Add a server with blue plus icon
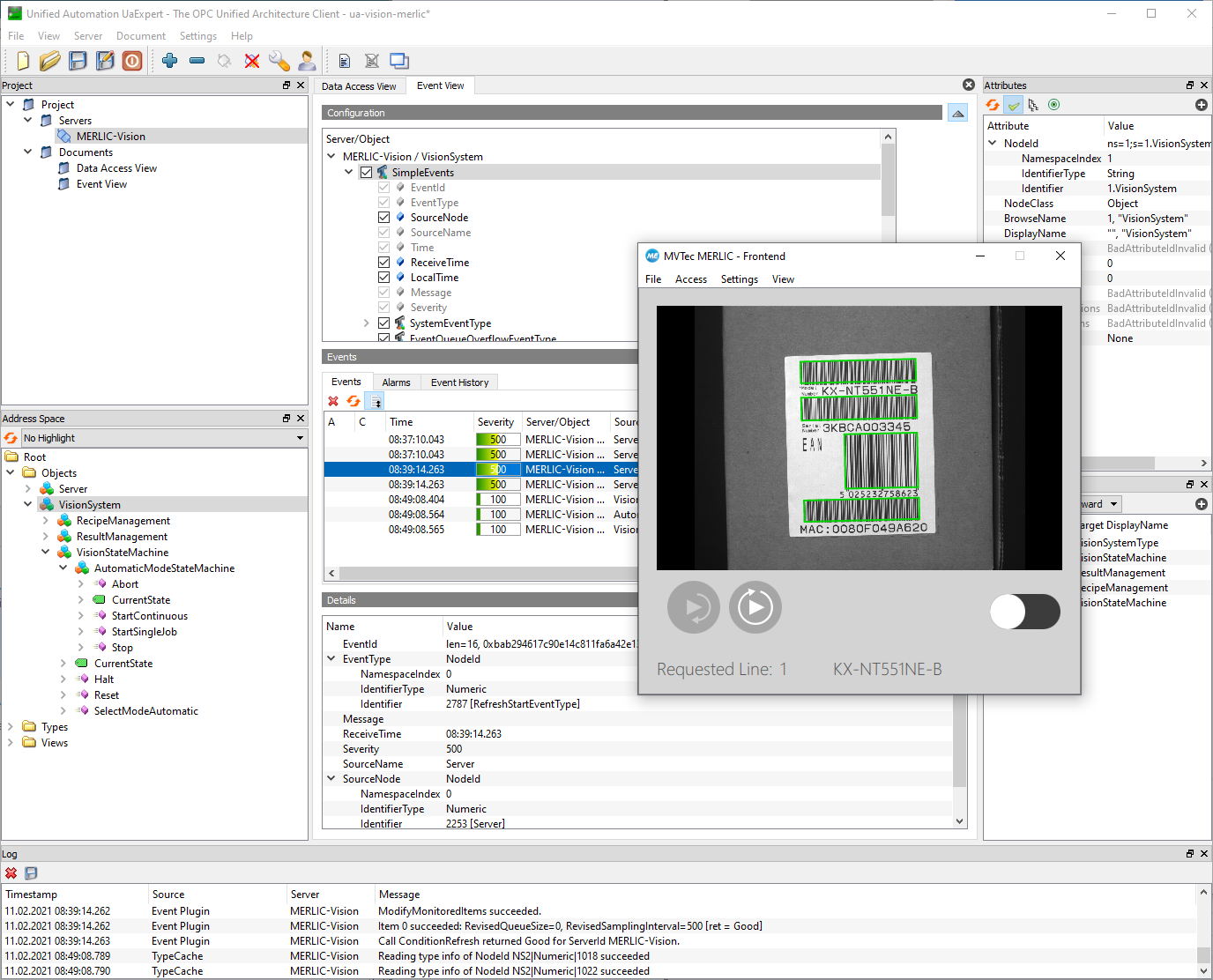The height and width of the screenshot is (980, 1213). [x=170, y=61]
